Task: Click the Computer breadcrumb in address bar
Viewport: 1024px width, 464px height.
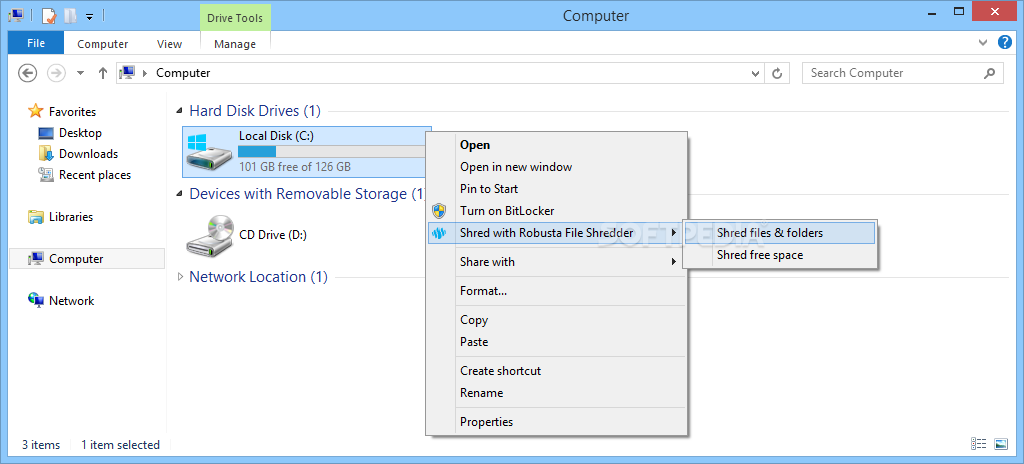Action: pos(183,73)
